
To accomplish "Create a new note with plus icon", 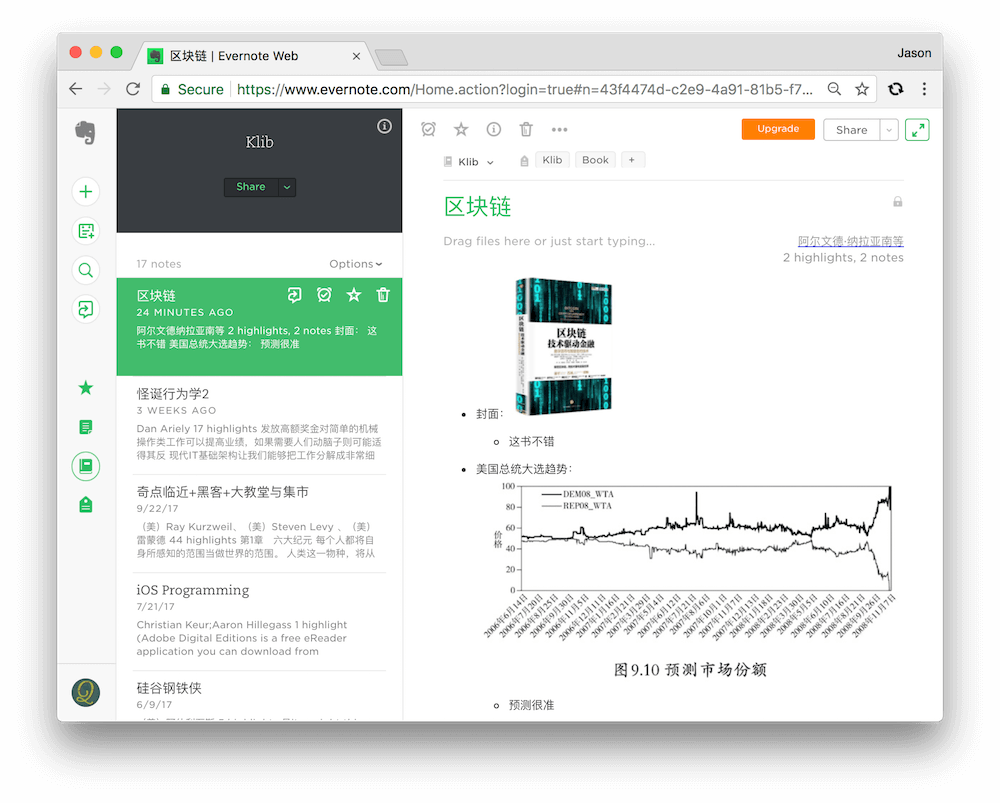I will click(x=85, y=191).
